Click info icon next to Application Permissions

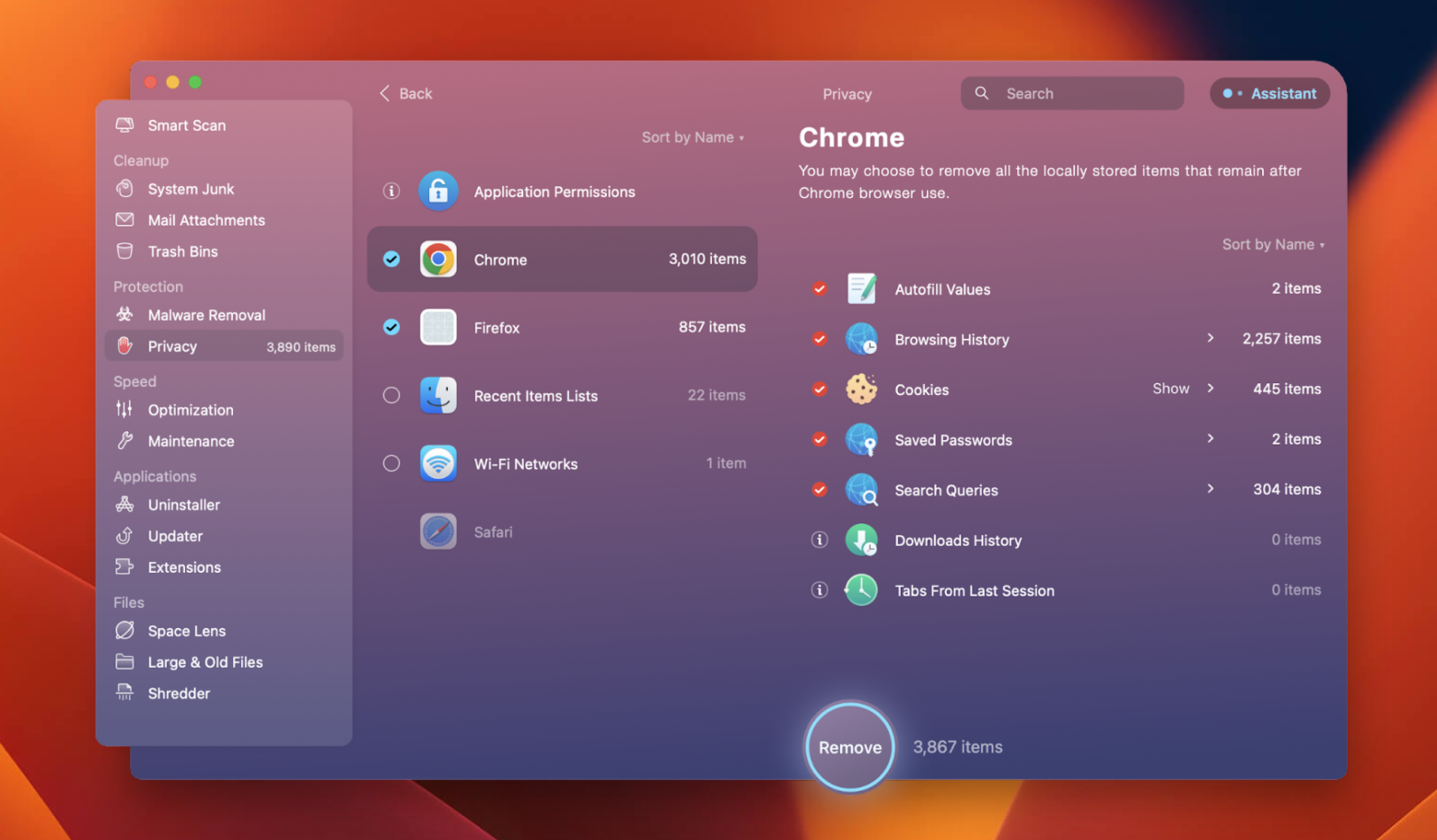(391, 191)
